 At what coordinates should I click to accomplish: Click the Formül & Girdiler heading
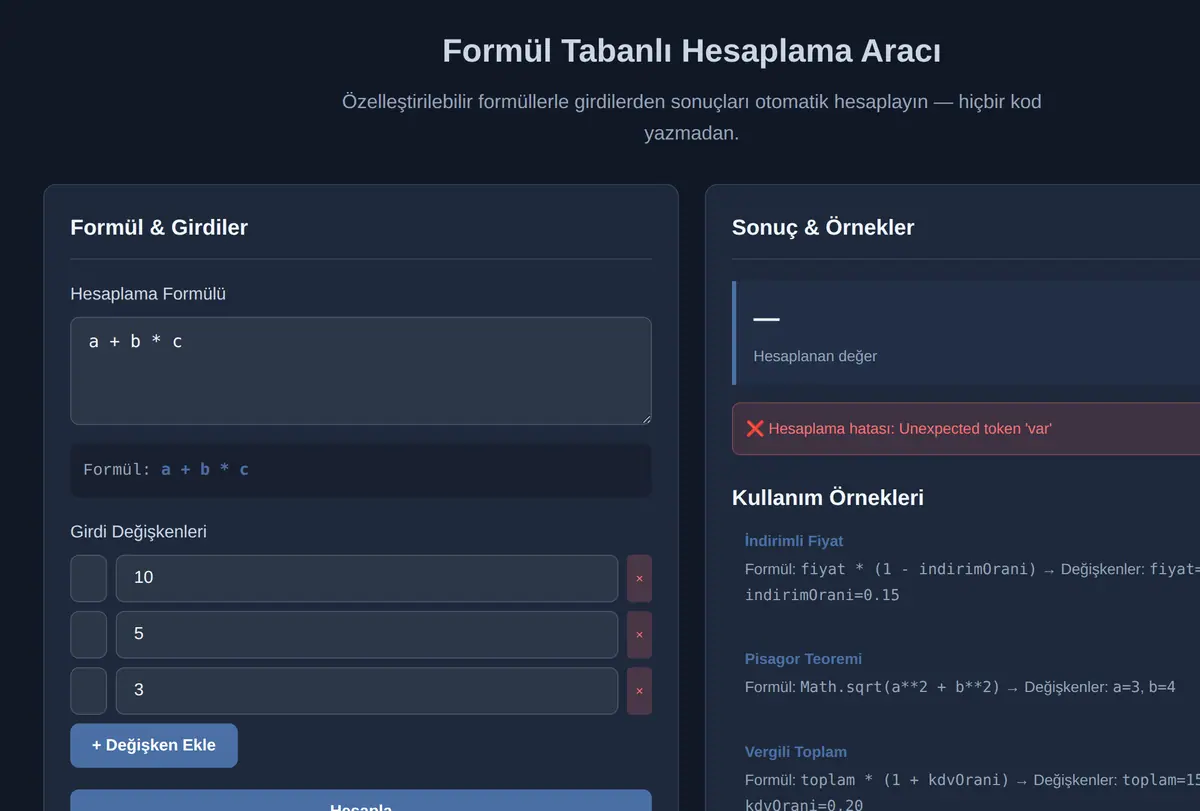(159, 227)
